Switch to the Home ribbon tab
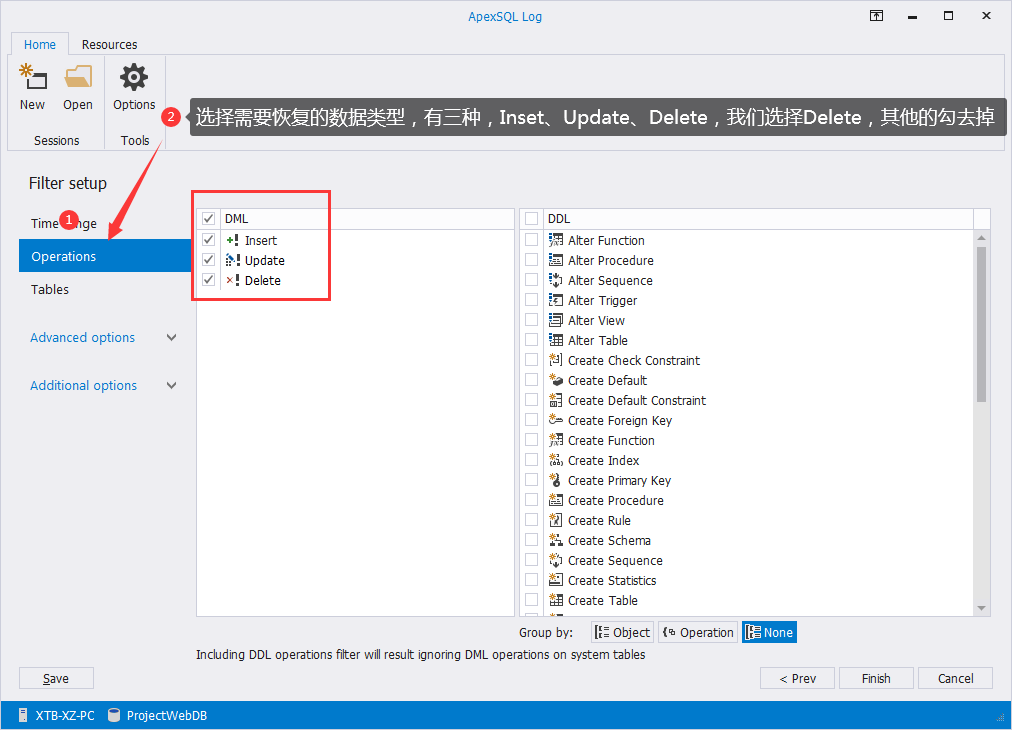Screen dimensions: 1012x730 (x=40, y=45)
